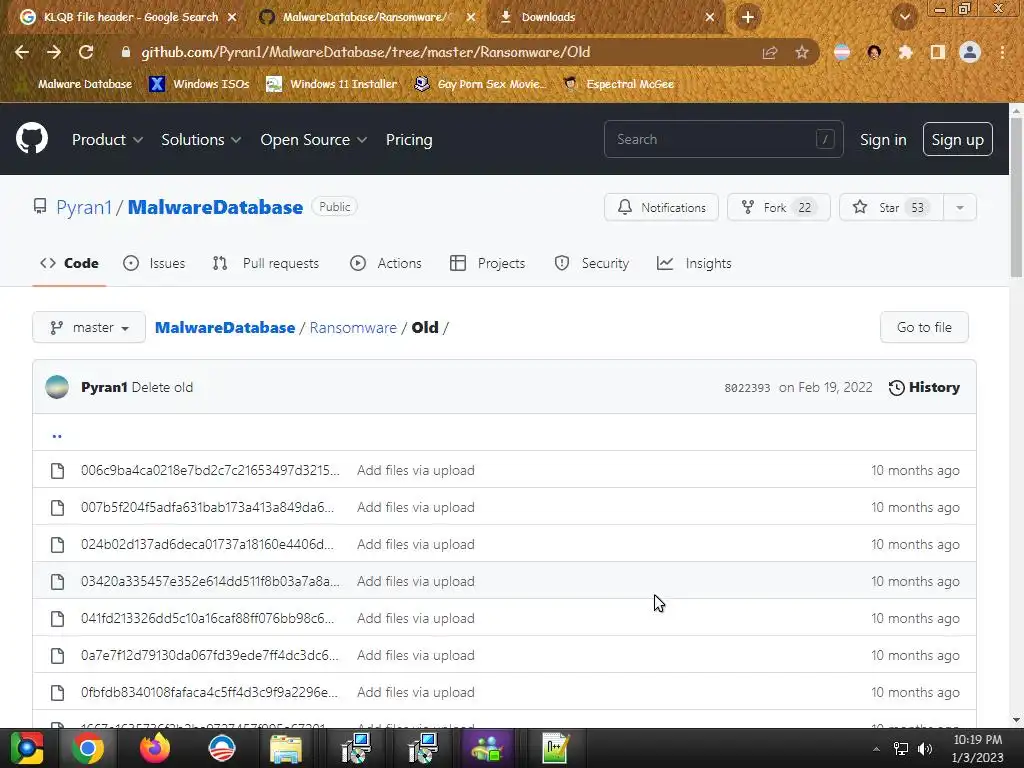Open the file explorer folder in taskbar

pyautogui.click(x=286, y=748)
